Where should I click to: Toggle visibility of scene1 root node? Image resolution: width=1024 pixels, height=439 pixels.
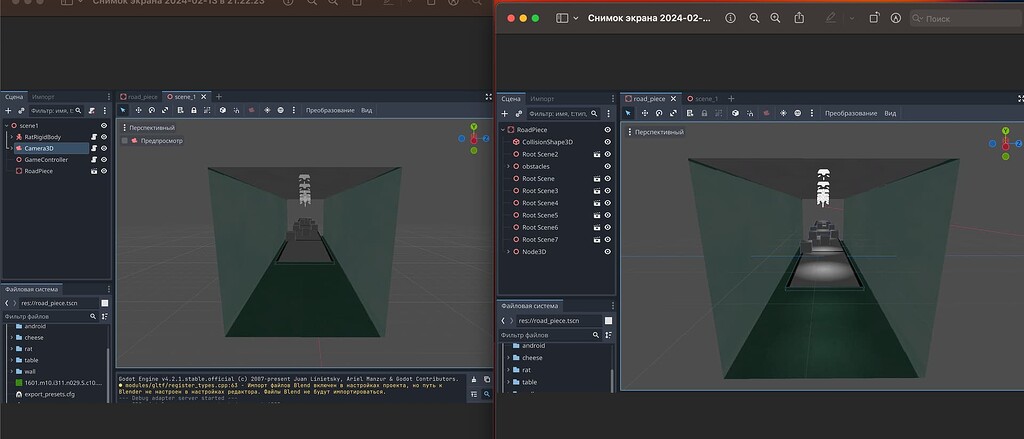click(x=104, y=125)
